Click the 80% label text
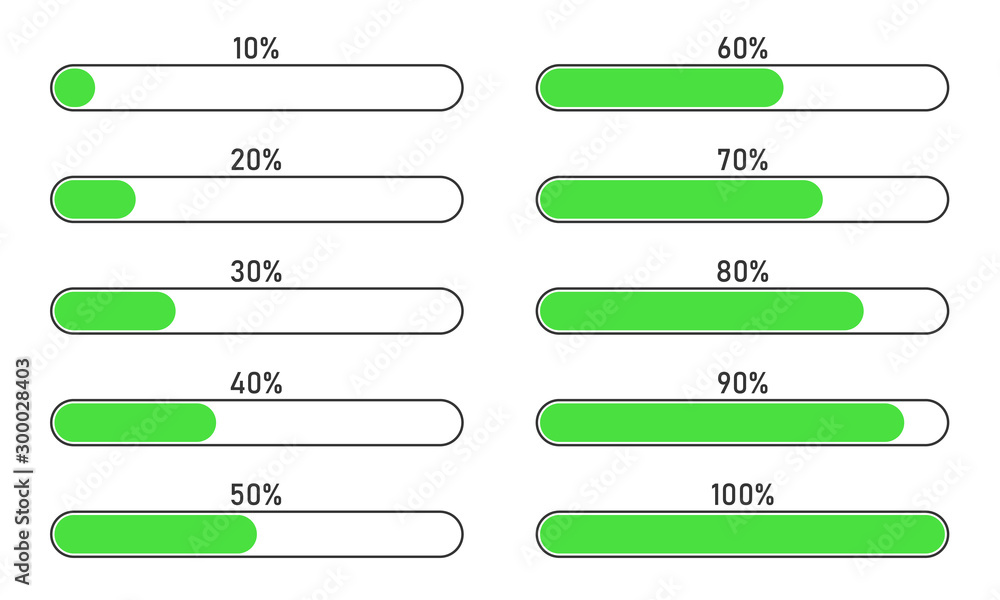This screenshot has height=600, width=1000. [742, 272]
